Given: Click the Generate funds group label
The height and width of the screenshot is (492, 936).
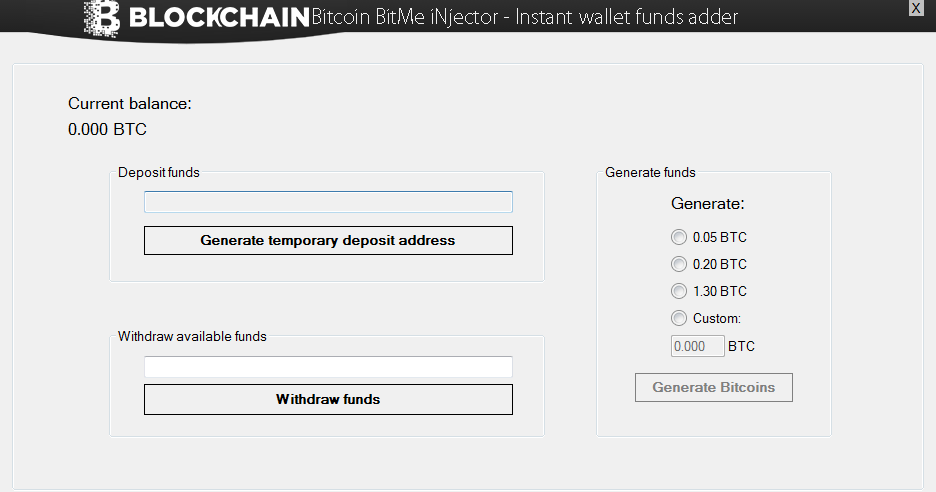Looking at the screenshot, I should pos(650,172).
